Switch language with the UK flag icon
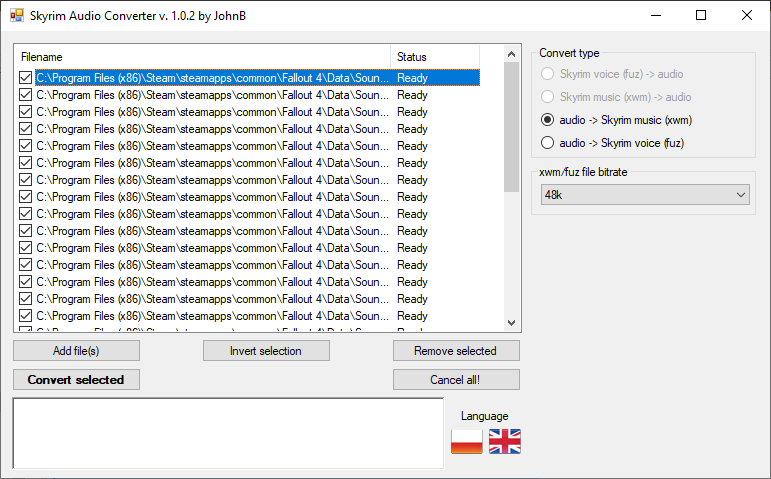The width and height of the screenshot is (771, 479). (x=504, y=441)
